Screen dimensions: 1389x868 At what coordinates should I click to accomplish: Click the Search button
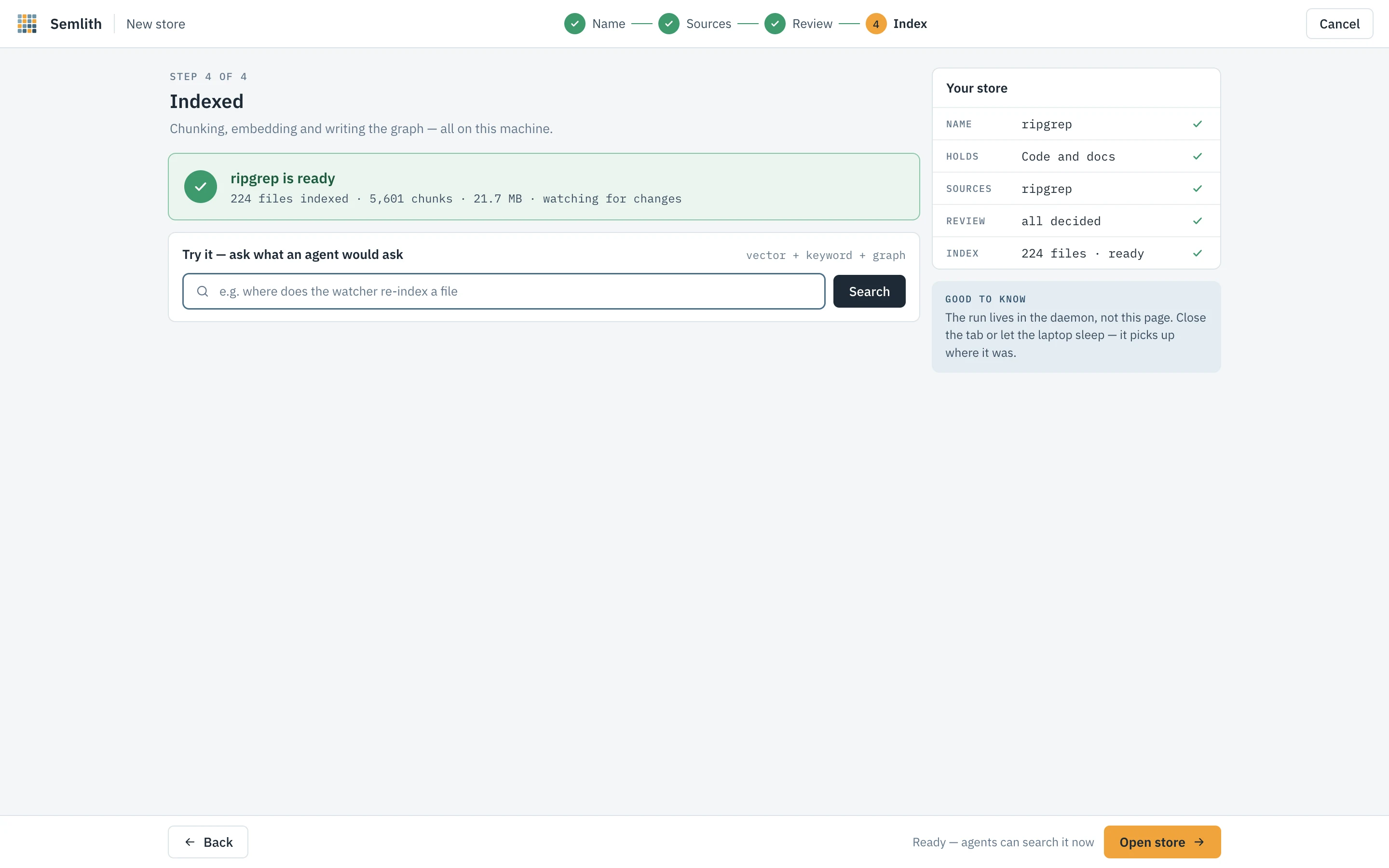tap(869, 291)
